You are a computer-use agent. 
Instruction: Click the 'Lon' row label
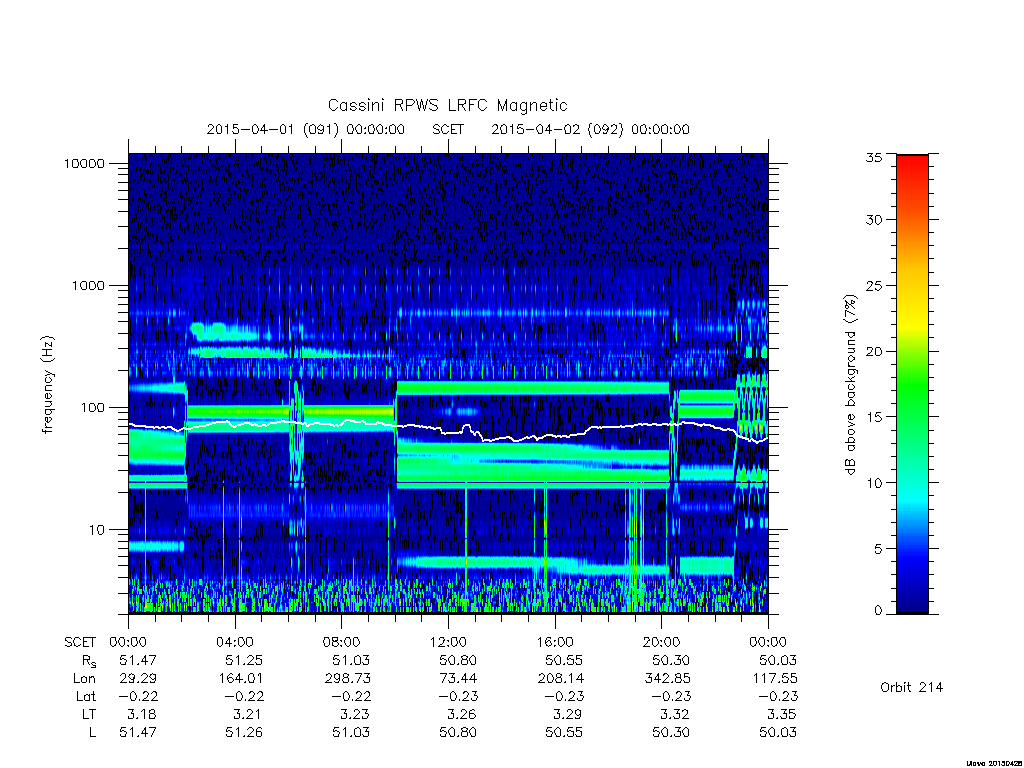84,679
